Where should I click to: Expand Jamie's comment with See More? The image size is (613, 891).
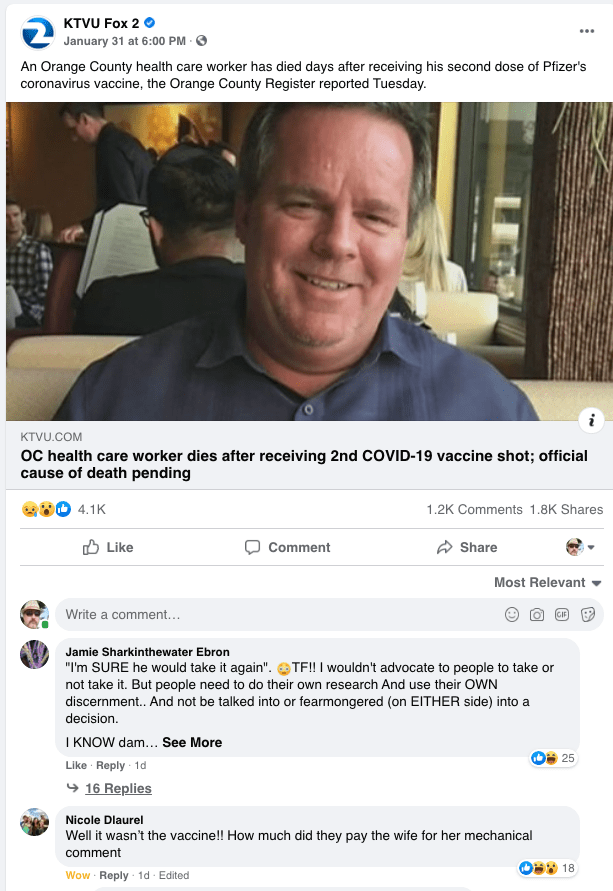[x=192, y=742]
